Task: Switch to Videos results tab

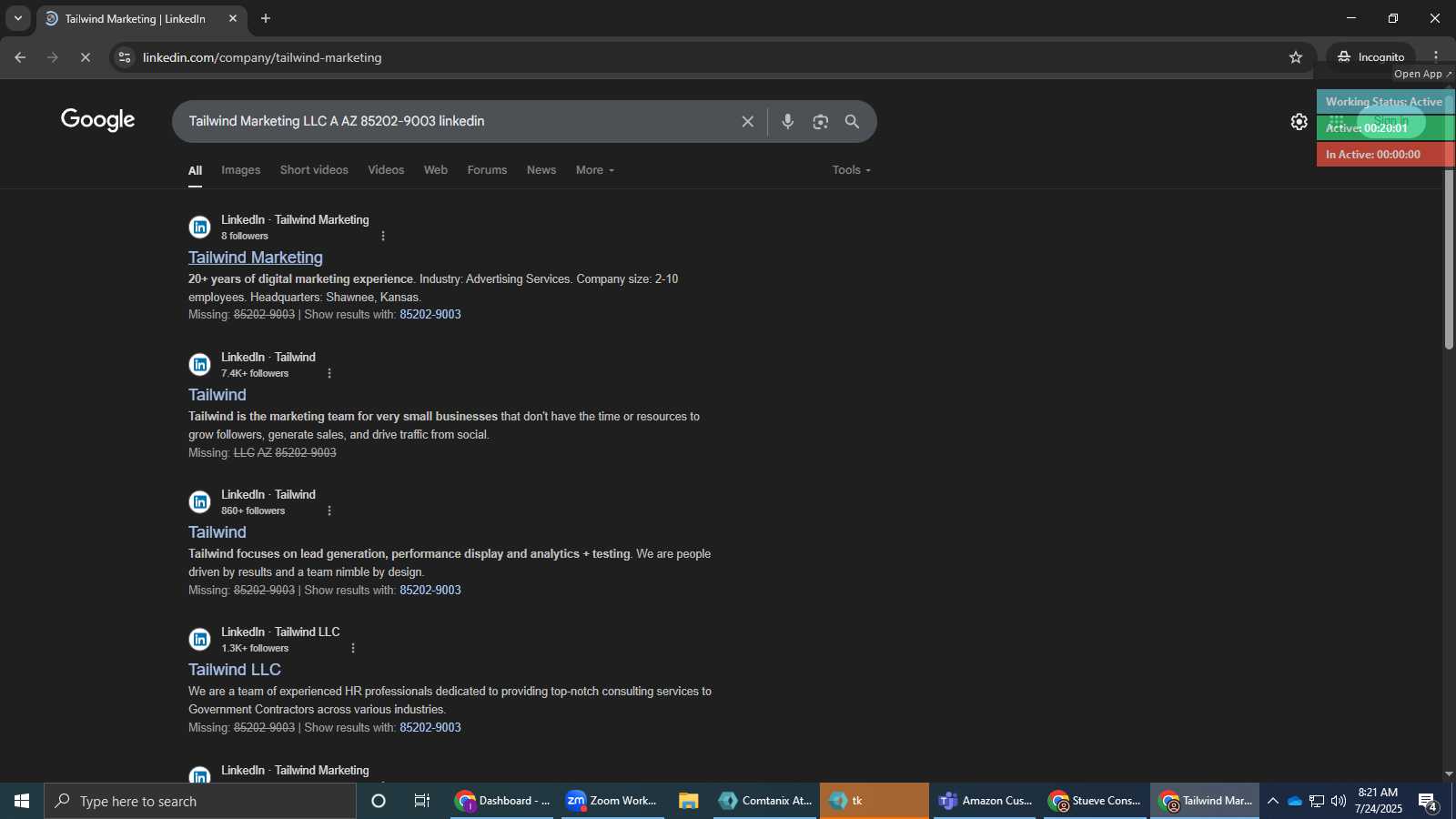Action: tap(386, 170)
